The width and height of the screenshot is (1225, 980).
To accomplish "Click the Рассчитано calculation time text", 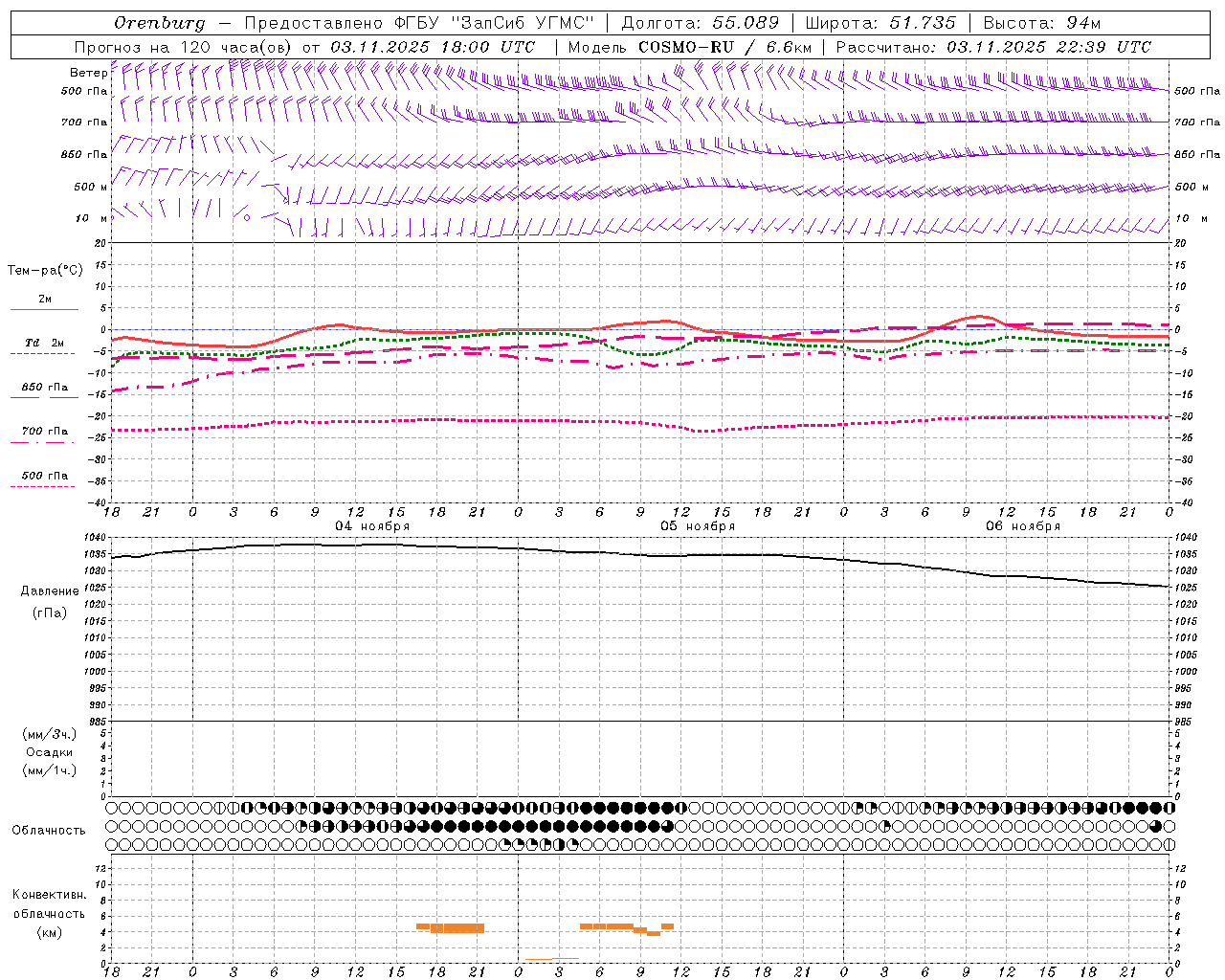I will click(x=993, y=47).
